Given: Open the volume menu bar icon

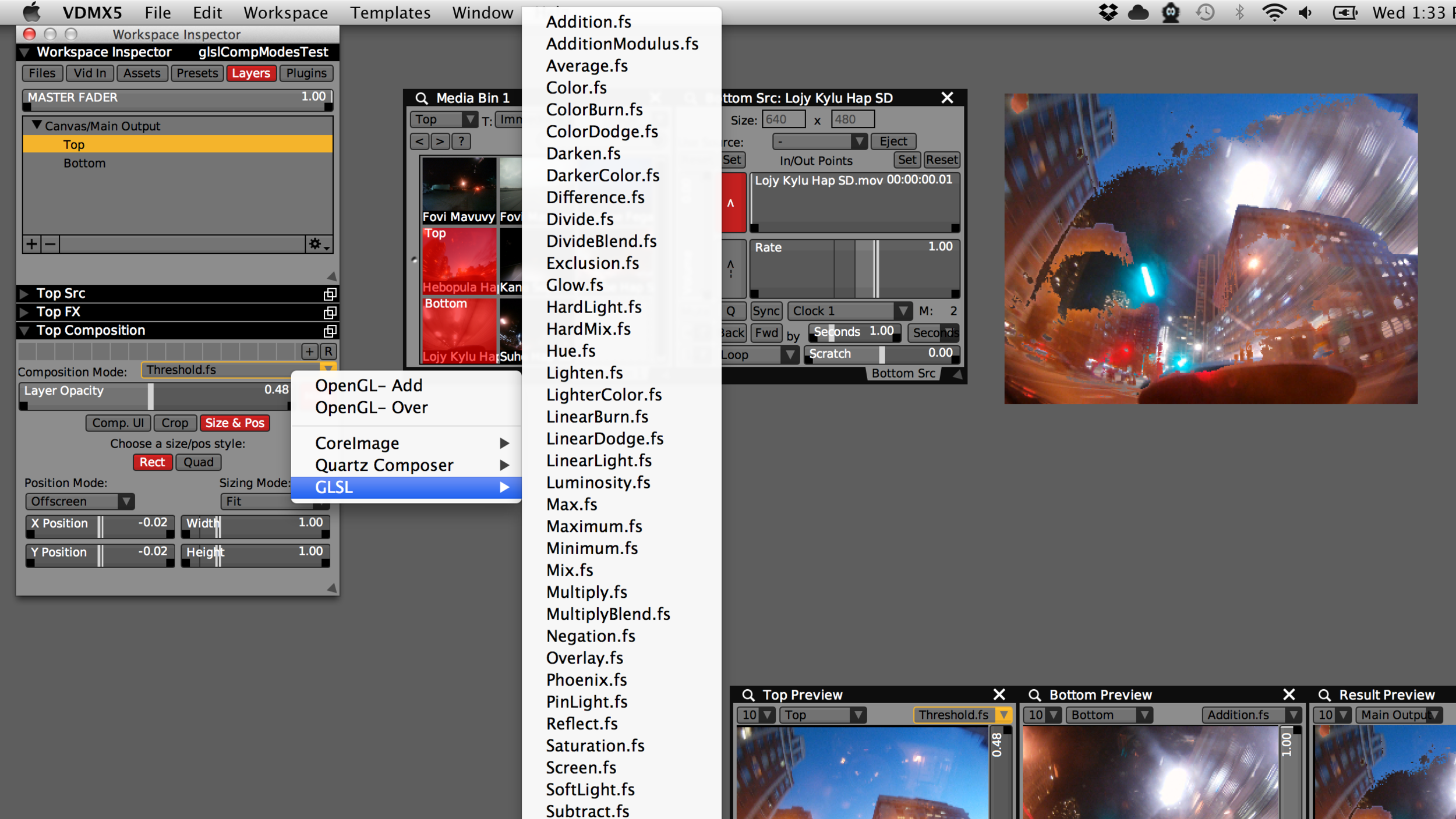Looking at the screenshot, I should coord(1306,12).
